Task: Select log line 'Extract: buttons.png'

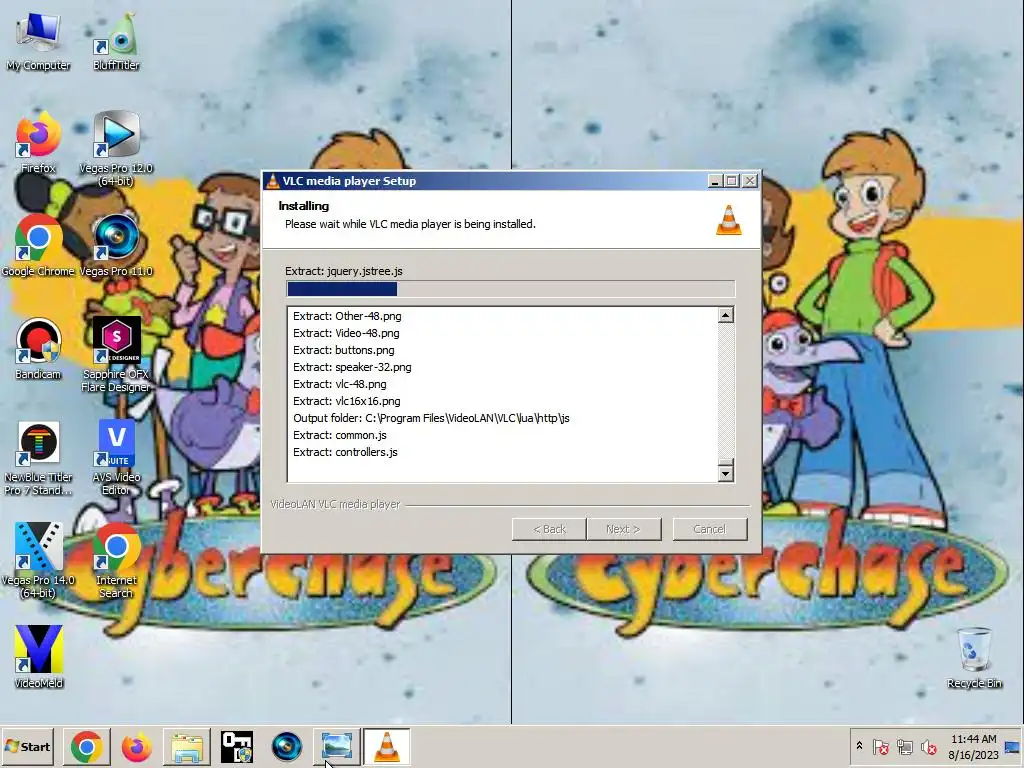Action: point(344,350)
